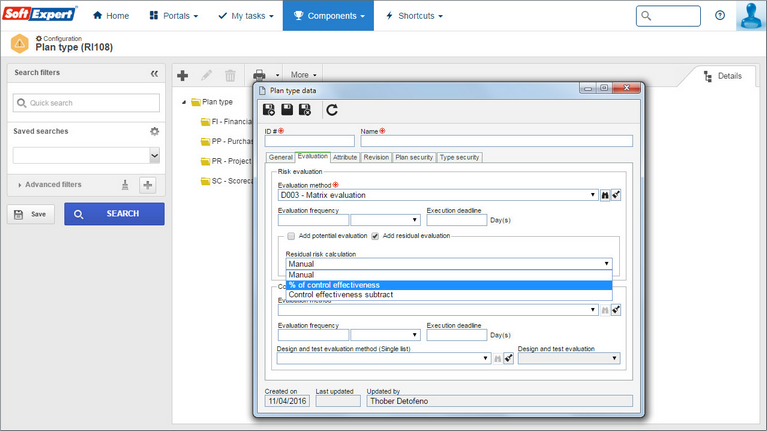Open the print options dropdown arrow
Image resolution: width=767 pixels, height=431 pixels.
coord(277,75)
